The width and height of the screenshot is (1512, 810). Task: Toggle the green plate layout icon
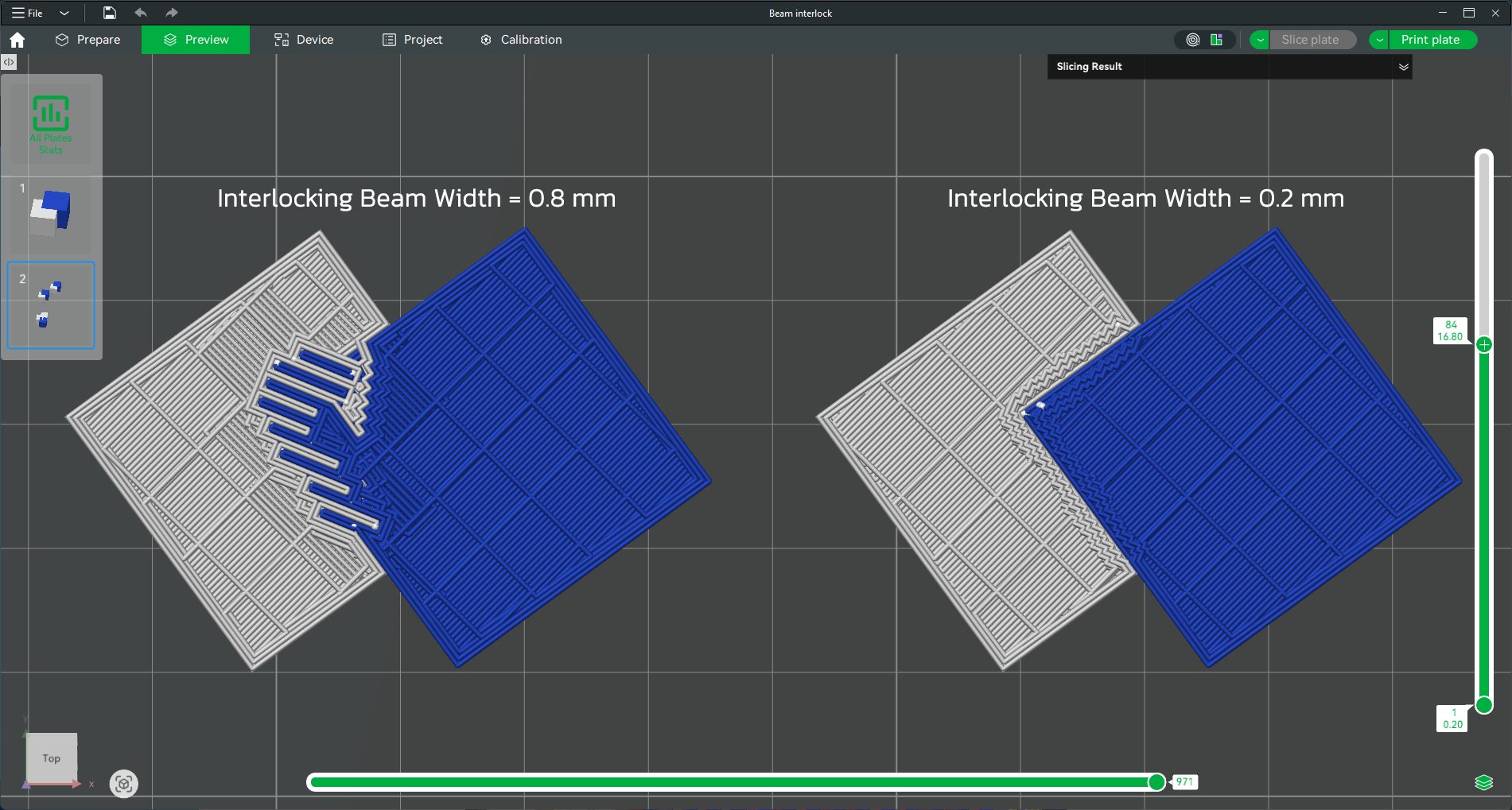coord(1216,40)
